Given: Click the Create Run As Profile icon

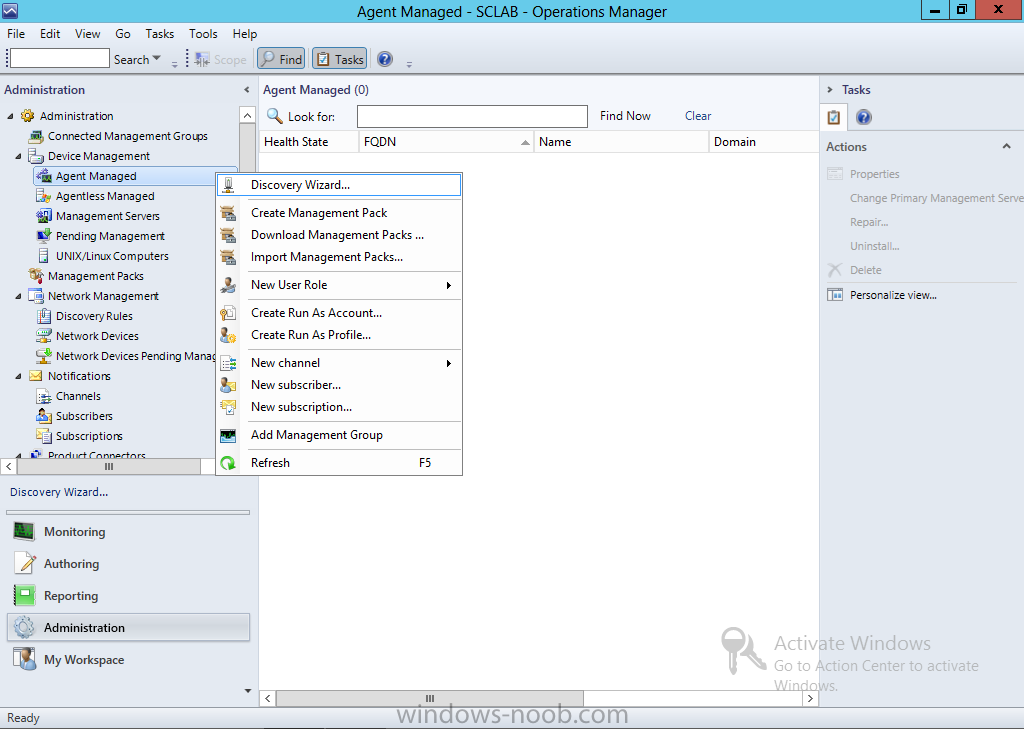Looking at the screenshot, I should pos(228,335).
